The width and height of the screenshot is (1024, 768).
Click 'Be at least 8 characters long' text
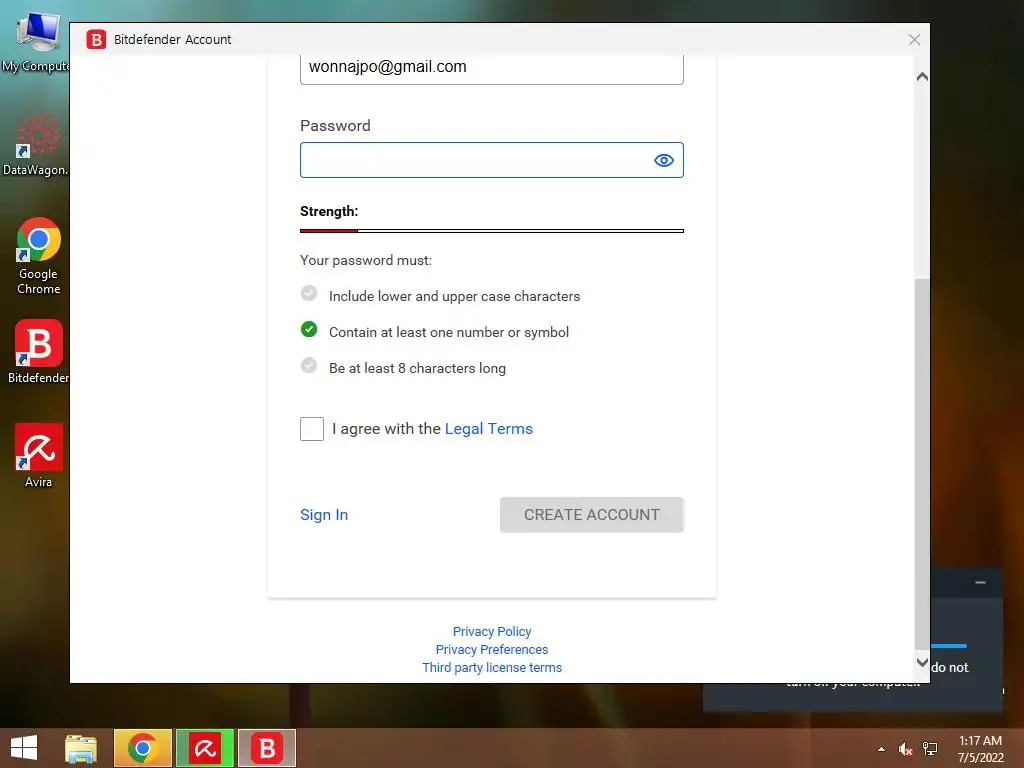417,368
